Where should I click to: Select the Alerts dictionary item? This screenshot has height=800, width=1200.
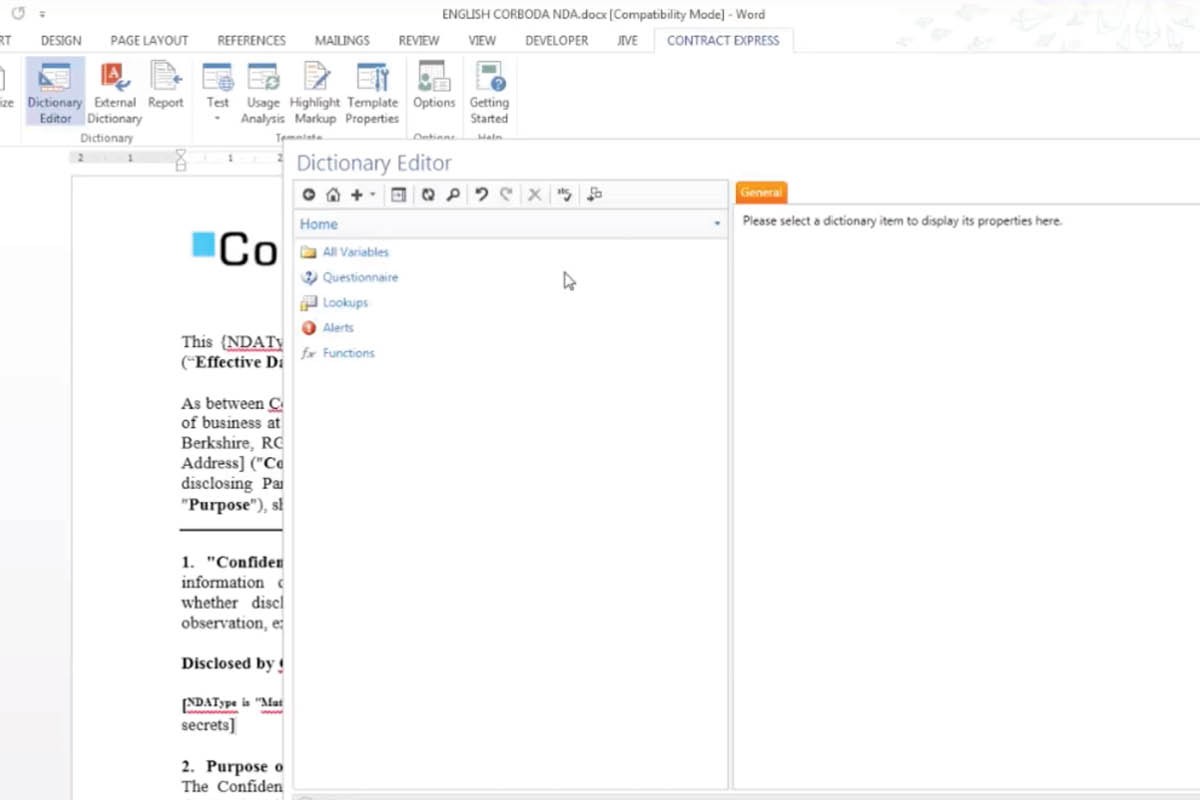(337, 328)
